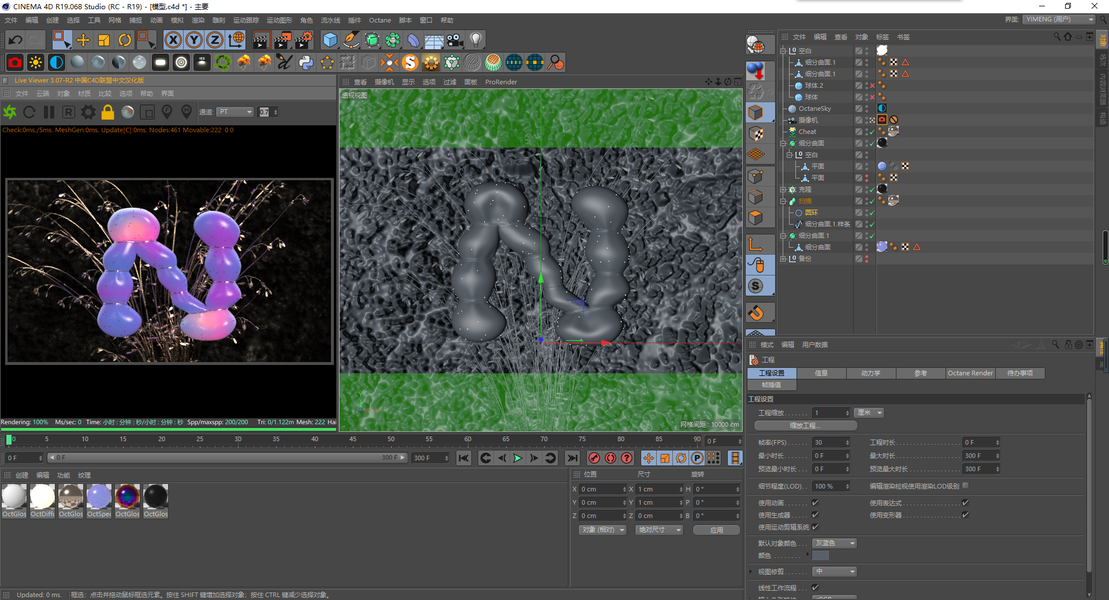
Task: Click the light bulb icon
Action: 476,40
